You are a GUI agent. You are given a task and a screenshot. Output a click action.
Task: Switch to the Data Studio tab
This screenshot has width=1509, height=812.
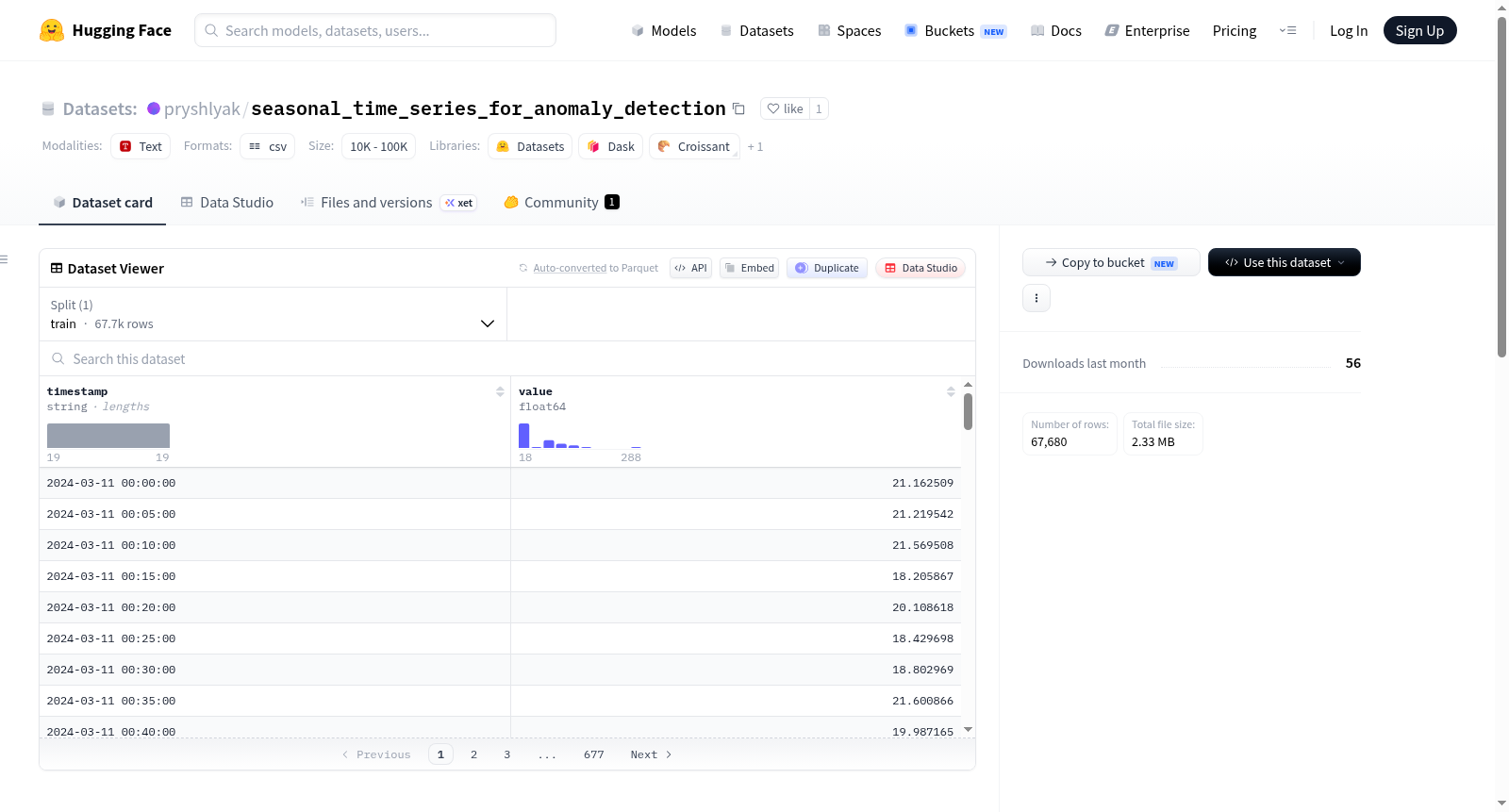(227, 203)
